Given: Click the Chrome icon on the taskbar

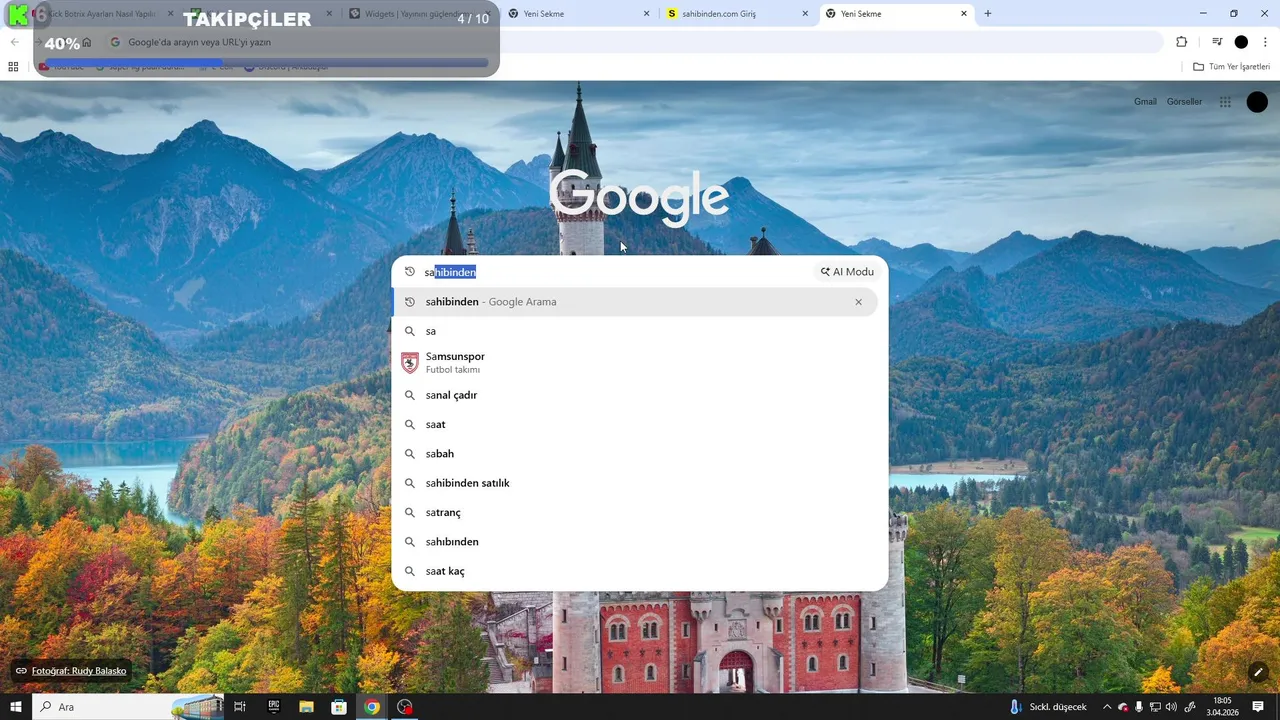Looking at the screenshot, I should [372, 707].
